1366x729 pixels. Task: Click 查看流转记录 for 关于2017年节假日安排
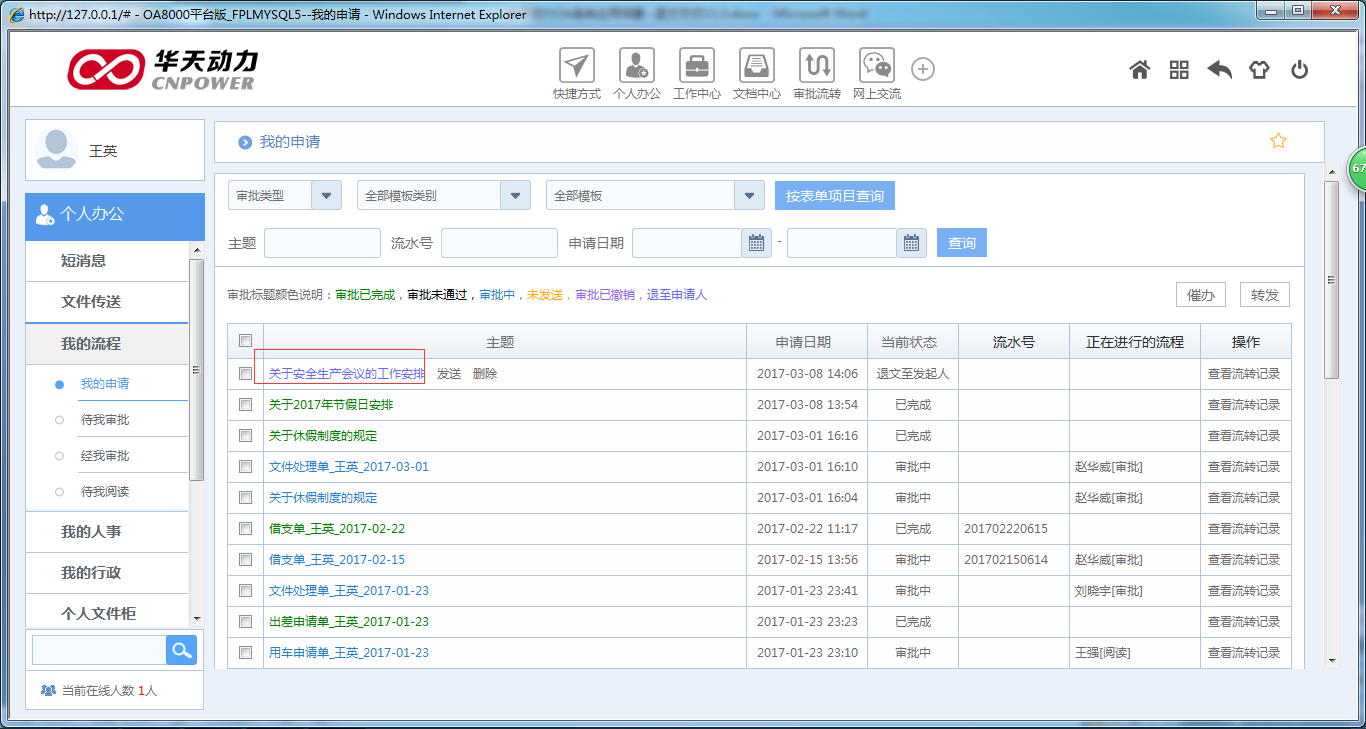click(x=1244, y=405)
